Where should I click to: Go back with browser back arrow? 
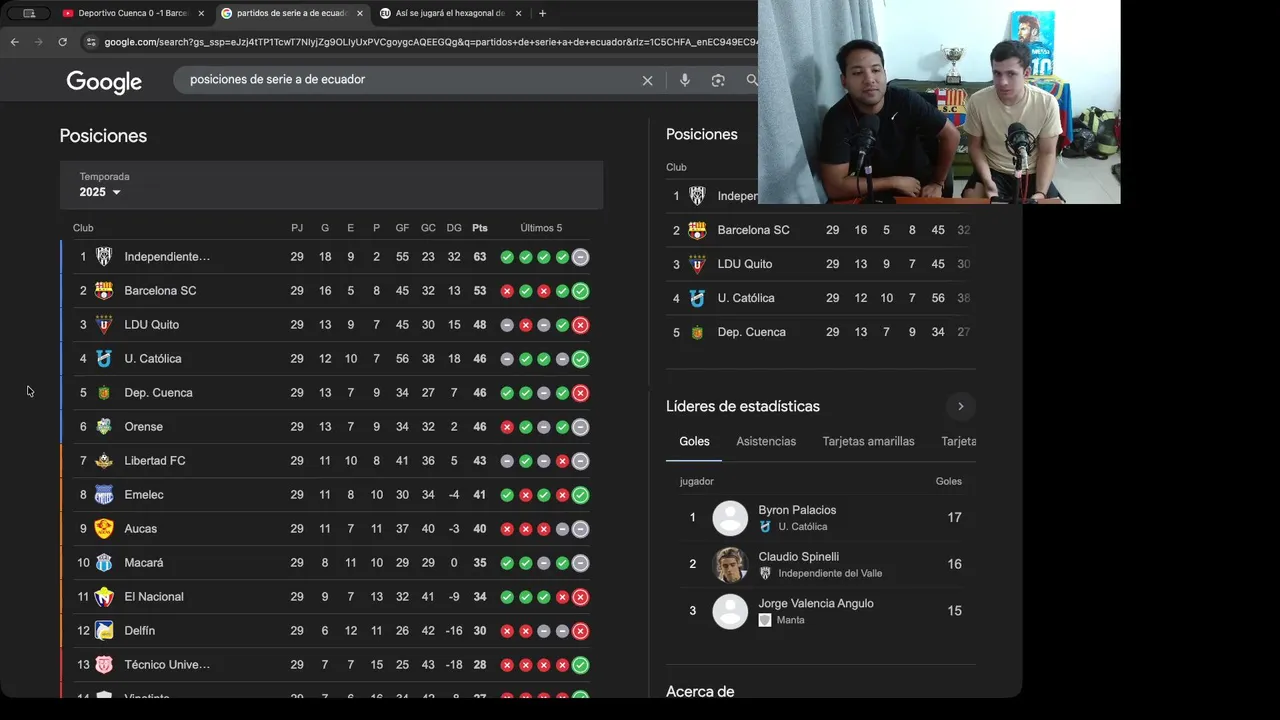coord(15,42)
